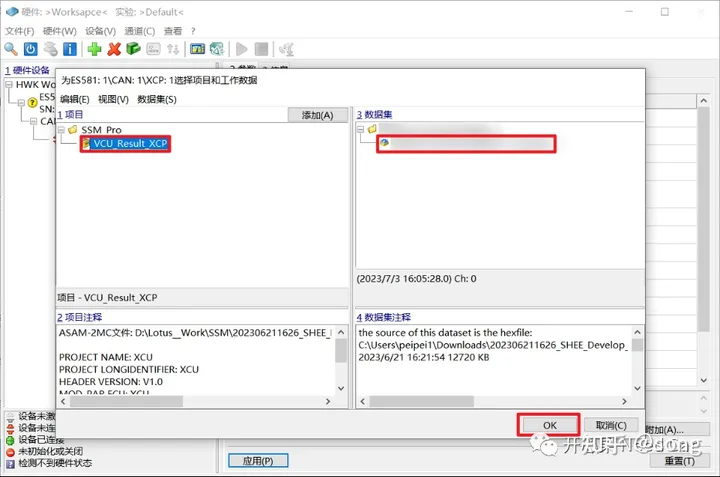Open the 查看 menu
The height and width of the screenshot is (477, 720).
point(173,31)
